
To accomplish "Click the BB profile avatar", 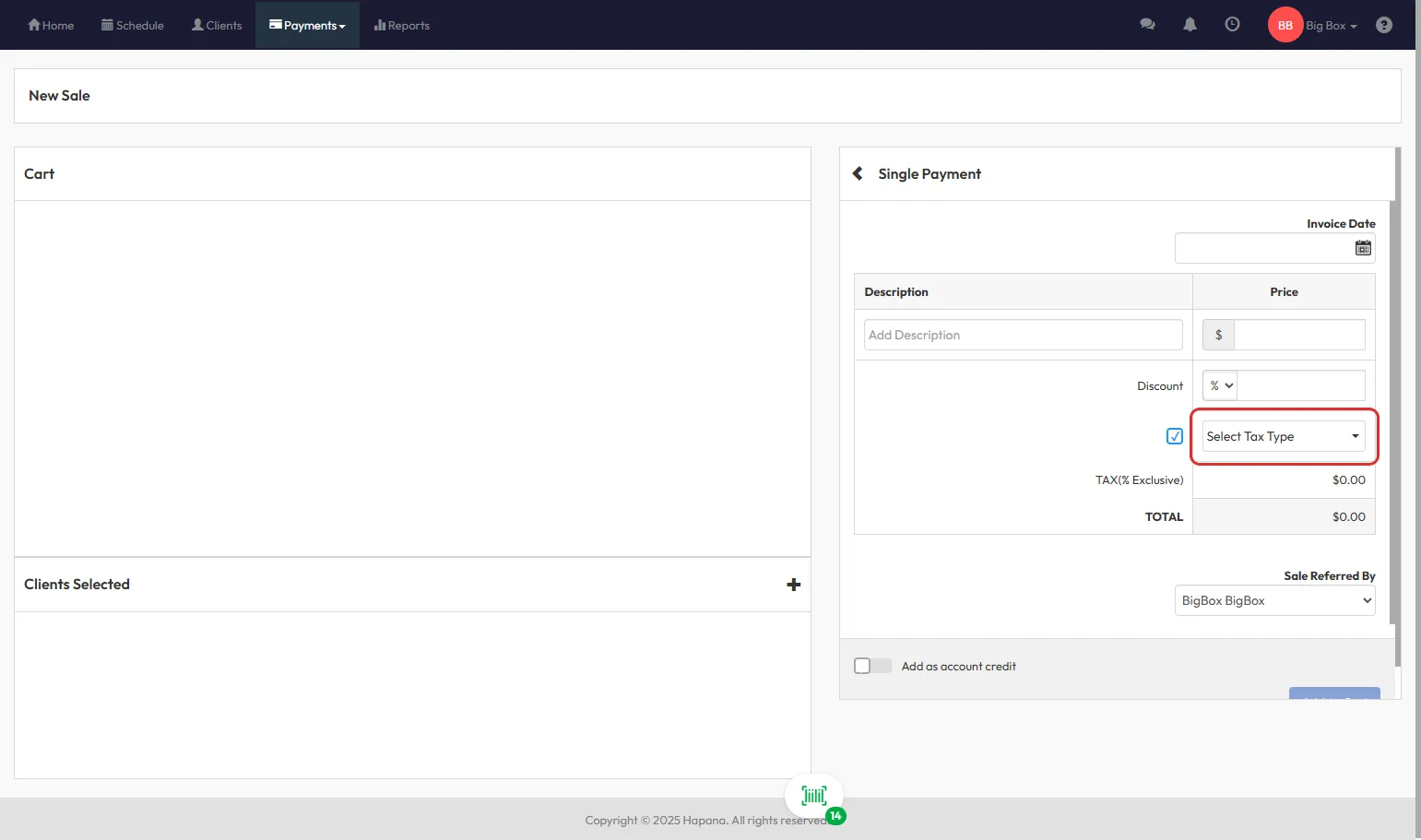I will pyautogui.click(x=1285, y=25).
